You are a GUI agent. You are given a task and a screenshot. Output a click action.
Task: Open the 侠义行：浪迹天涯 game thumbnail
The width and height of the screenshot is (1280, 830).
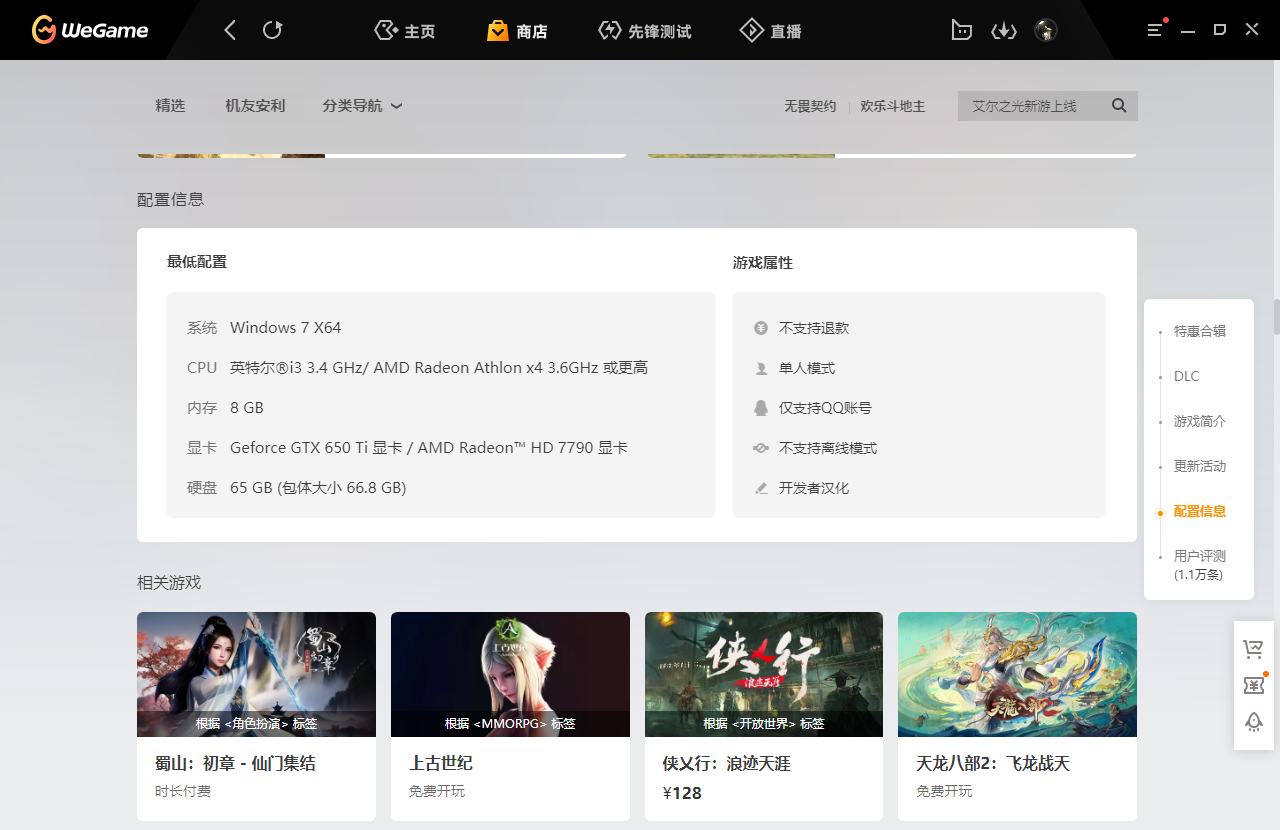764,674
